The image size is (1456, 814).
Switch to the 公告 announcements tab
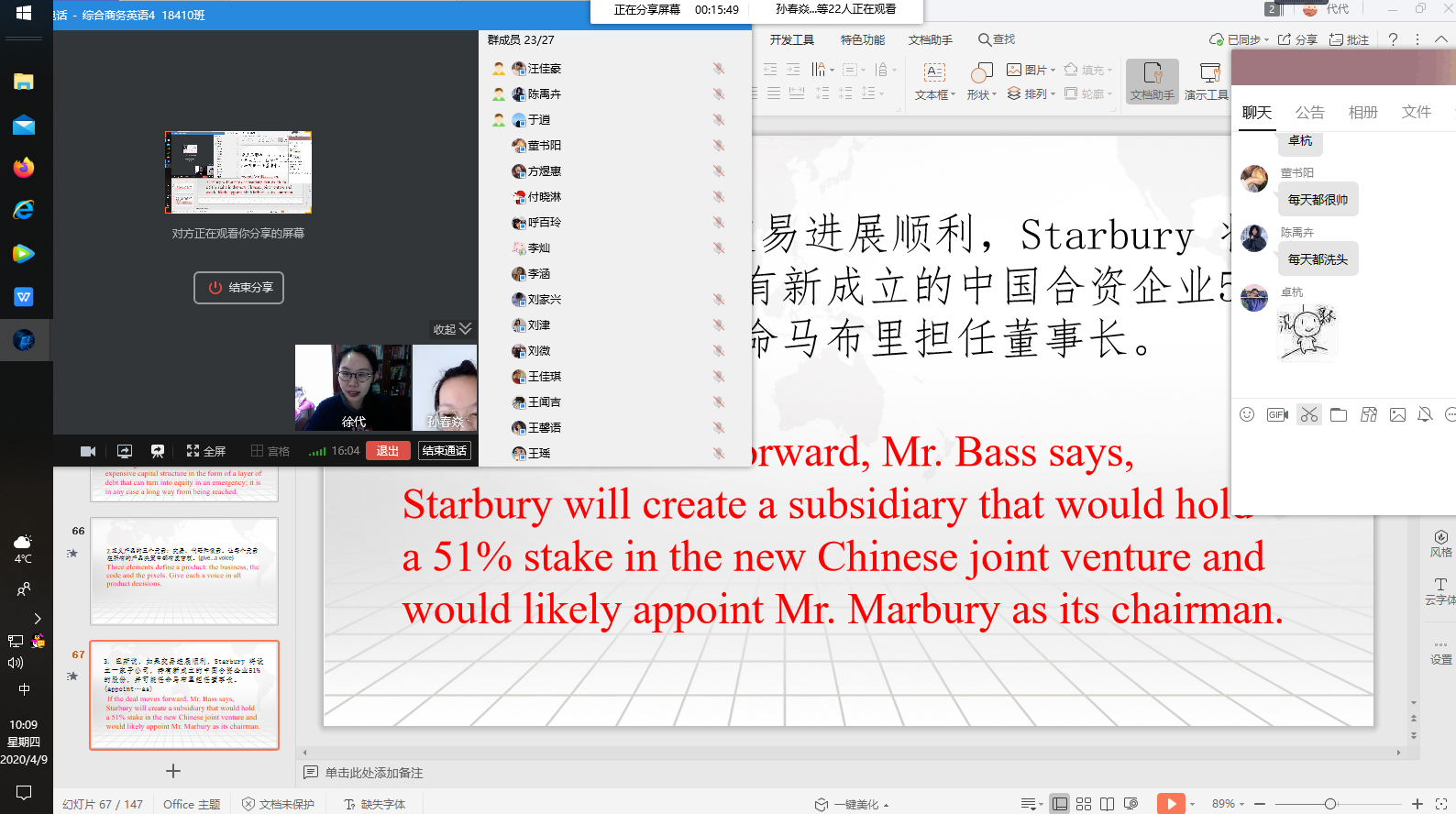(x=1309, y=113)
